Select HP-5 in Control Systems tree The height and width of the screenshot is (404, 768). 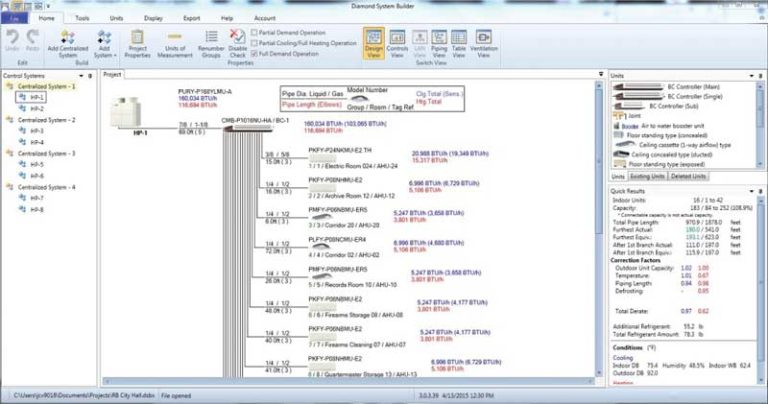tap(37, 165)
